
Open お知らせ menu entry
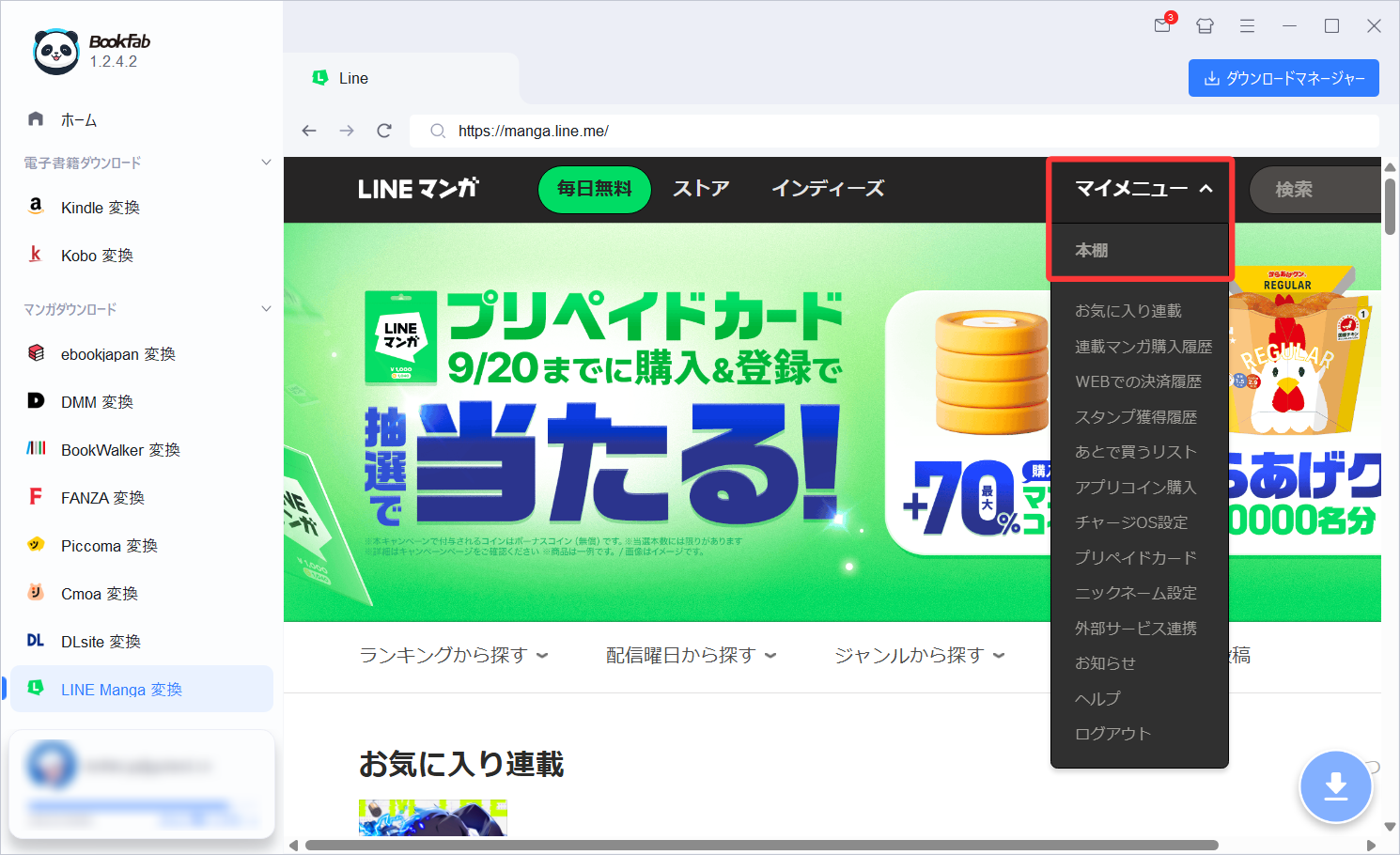(x=1106, y=663)
